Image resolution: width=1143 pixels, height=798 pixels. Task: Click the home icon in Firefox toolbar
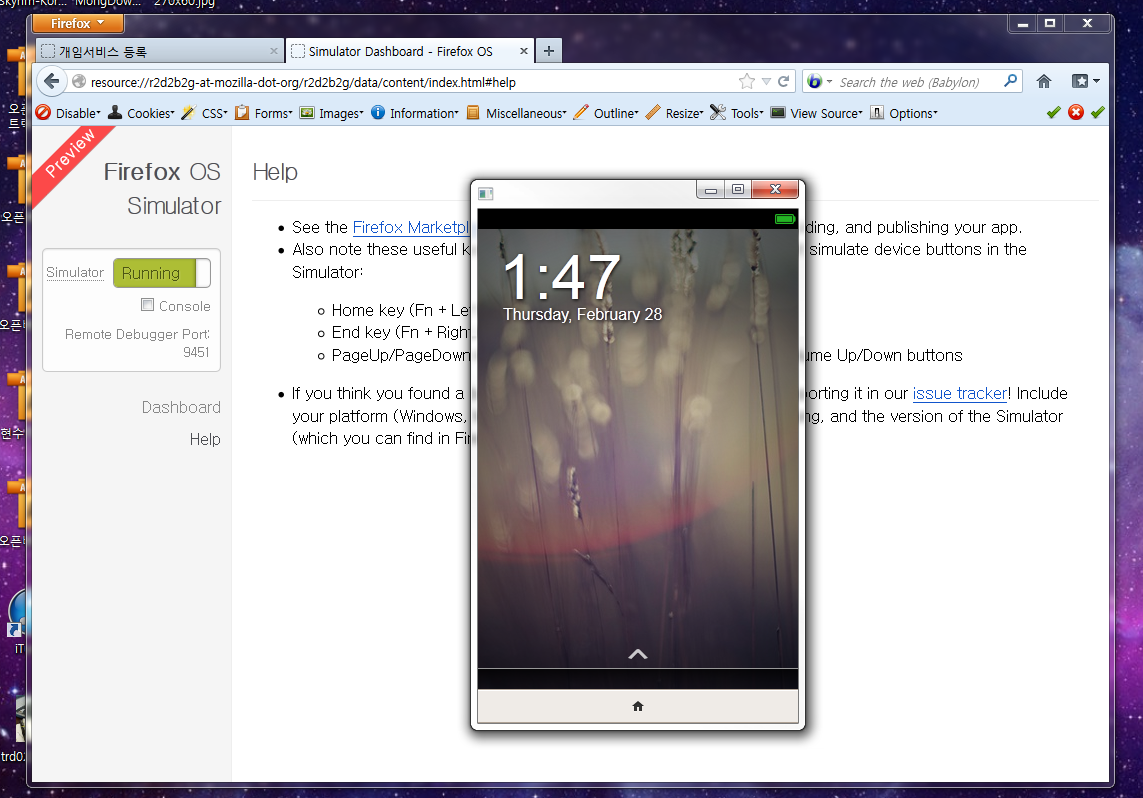pos(1043,82)
